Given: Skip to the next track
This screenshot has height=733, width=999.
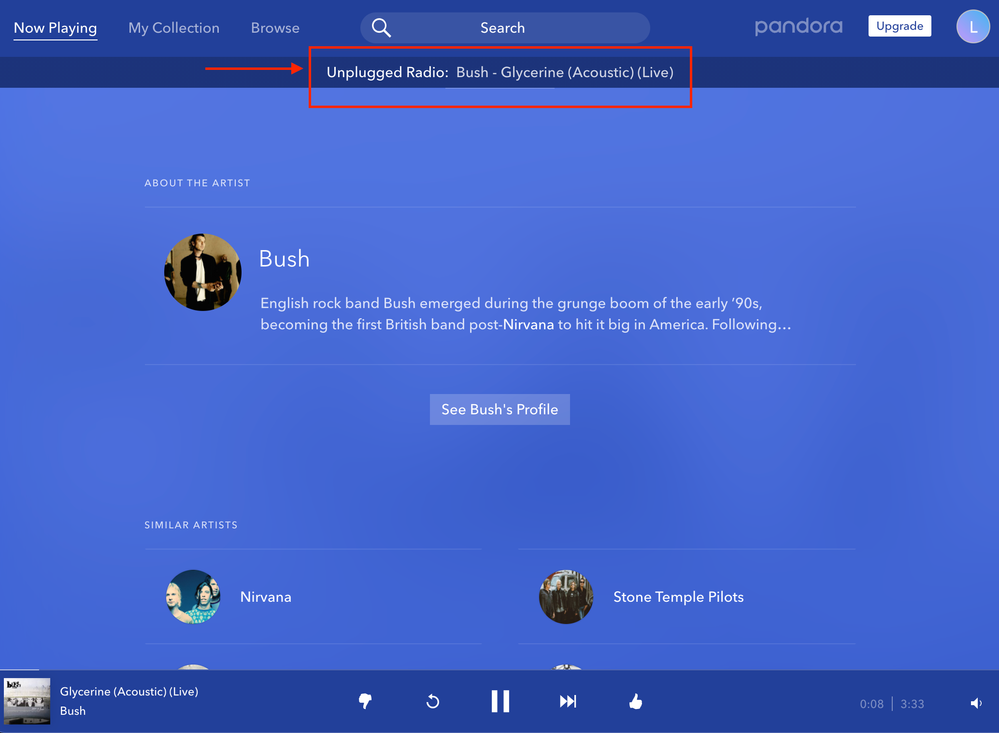Looking at the screenshot, I should (568, 701).
